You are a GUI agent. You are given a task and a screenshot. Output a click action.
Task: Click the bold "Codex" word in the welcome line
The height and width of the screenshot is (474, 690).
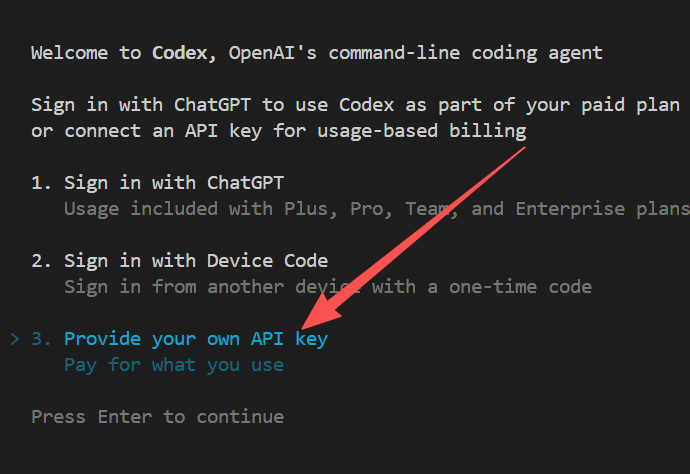(x=179, y=53)
